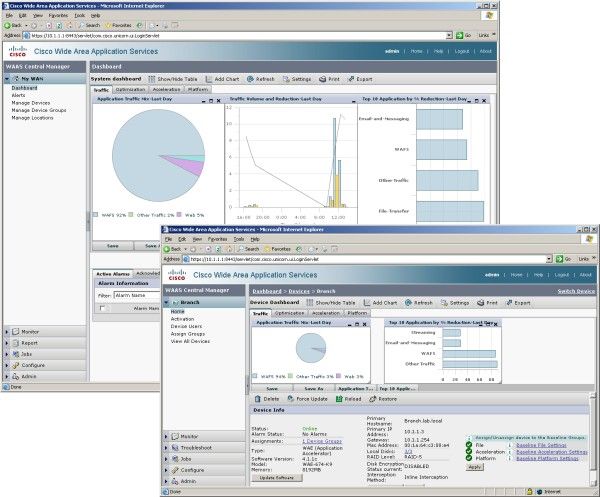
Task: Select Optimization tab in Device Dashboard
Action: [290, 313]
